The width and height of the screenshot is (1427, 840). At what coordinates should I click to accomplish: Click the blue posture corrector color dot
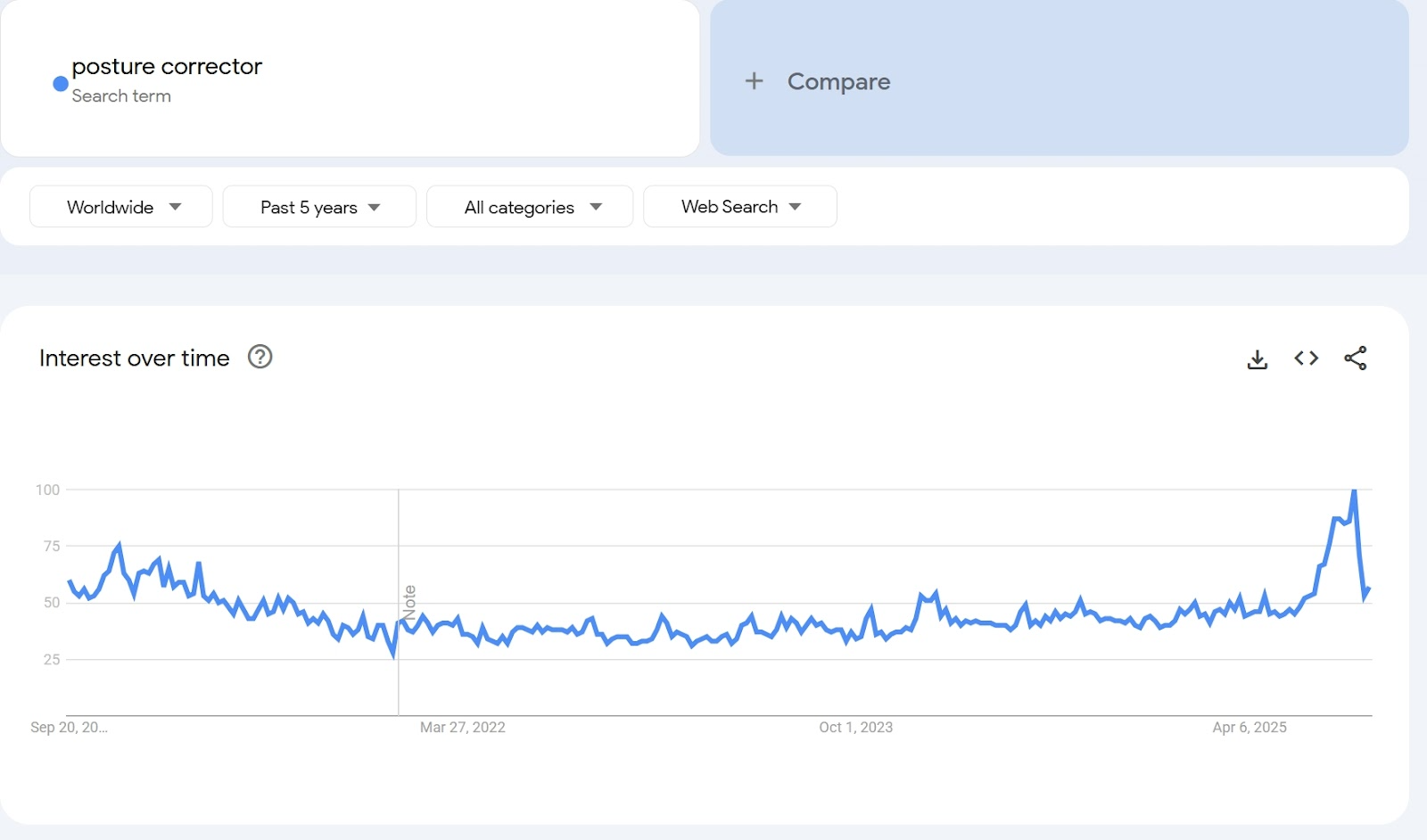click(x=61, y=84)
